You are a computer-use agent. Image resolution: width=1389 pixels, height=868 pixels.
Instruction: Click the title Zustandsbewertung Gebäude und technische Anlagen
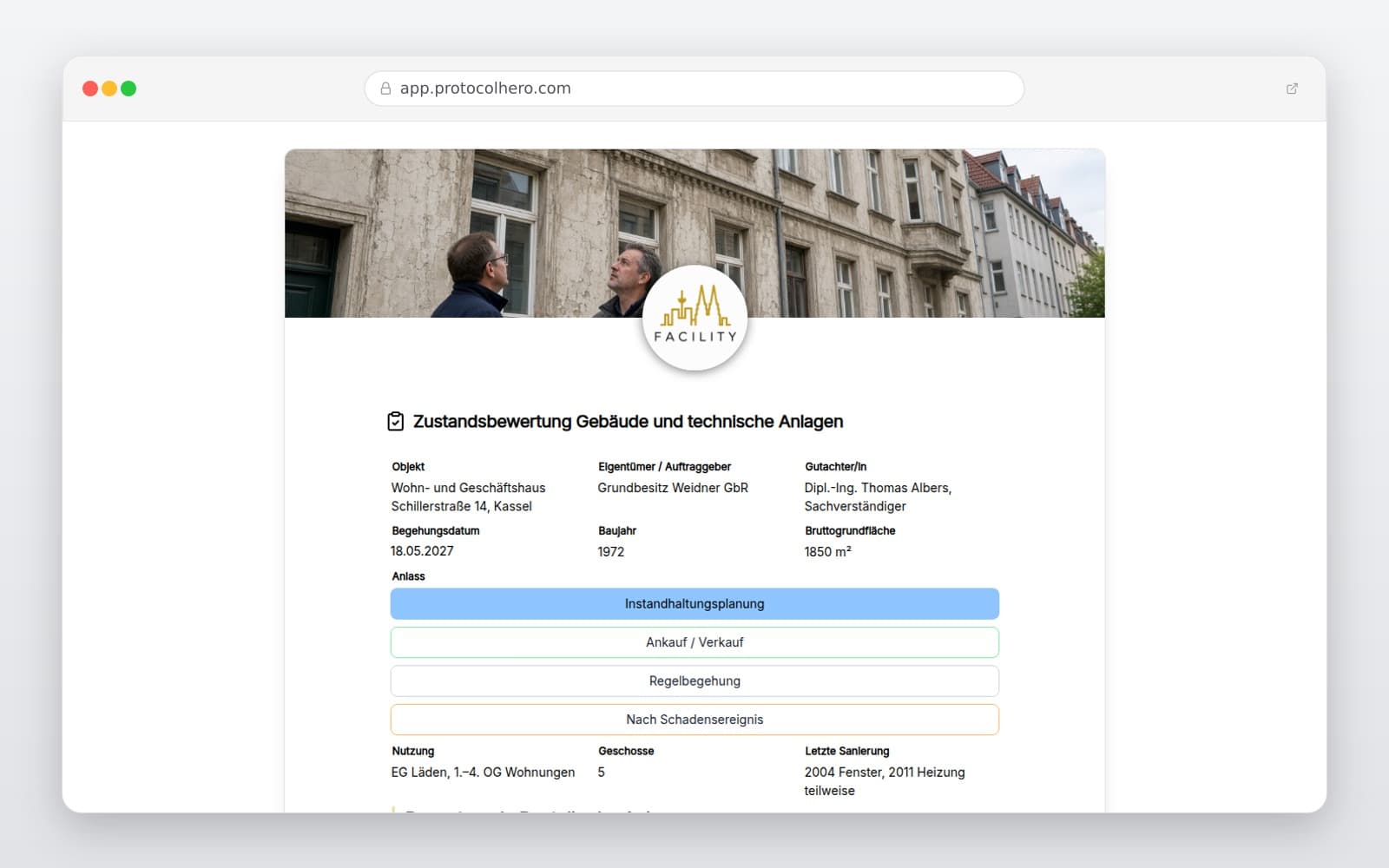pyautogui.click(x=628, y=422)
